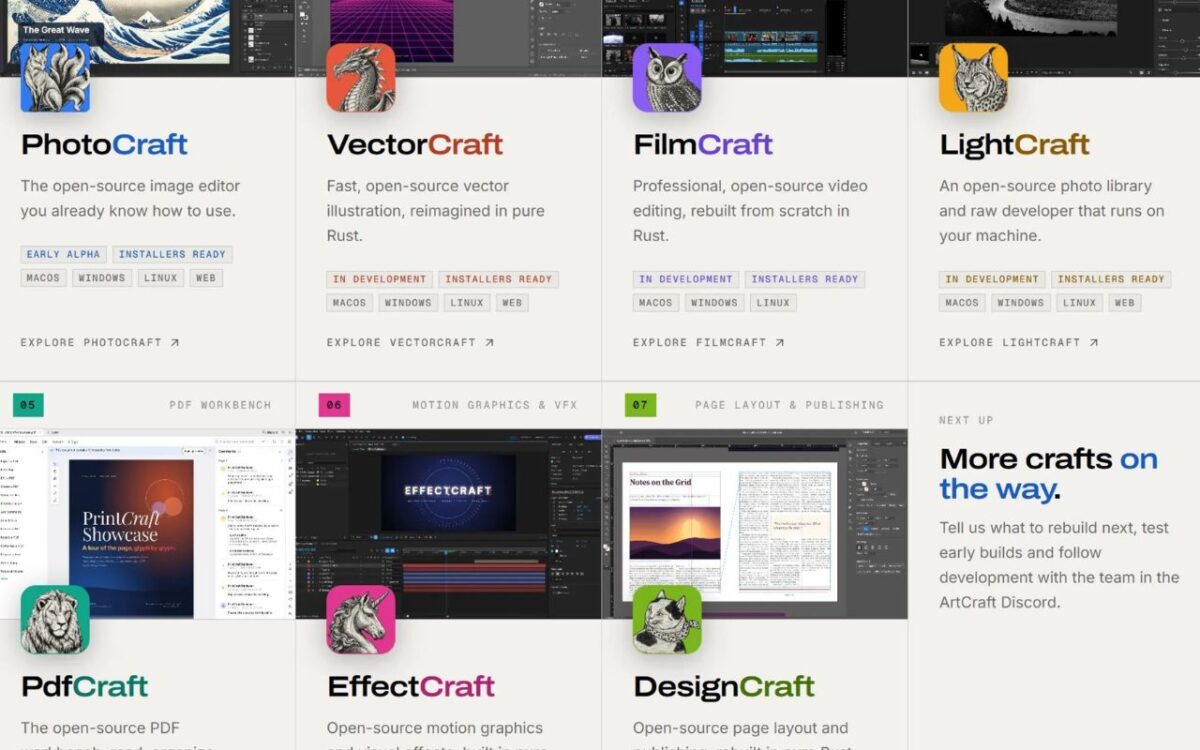Image resolution: width=1200 pixels, height=750 pixels.
Task: Click LightCraft's In Development tag
Action: pos(992,279)
